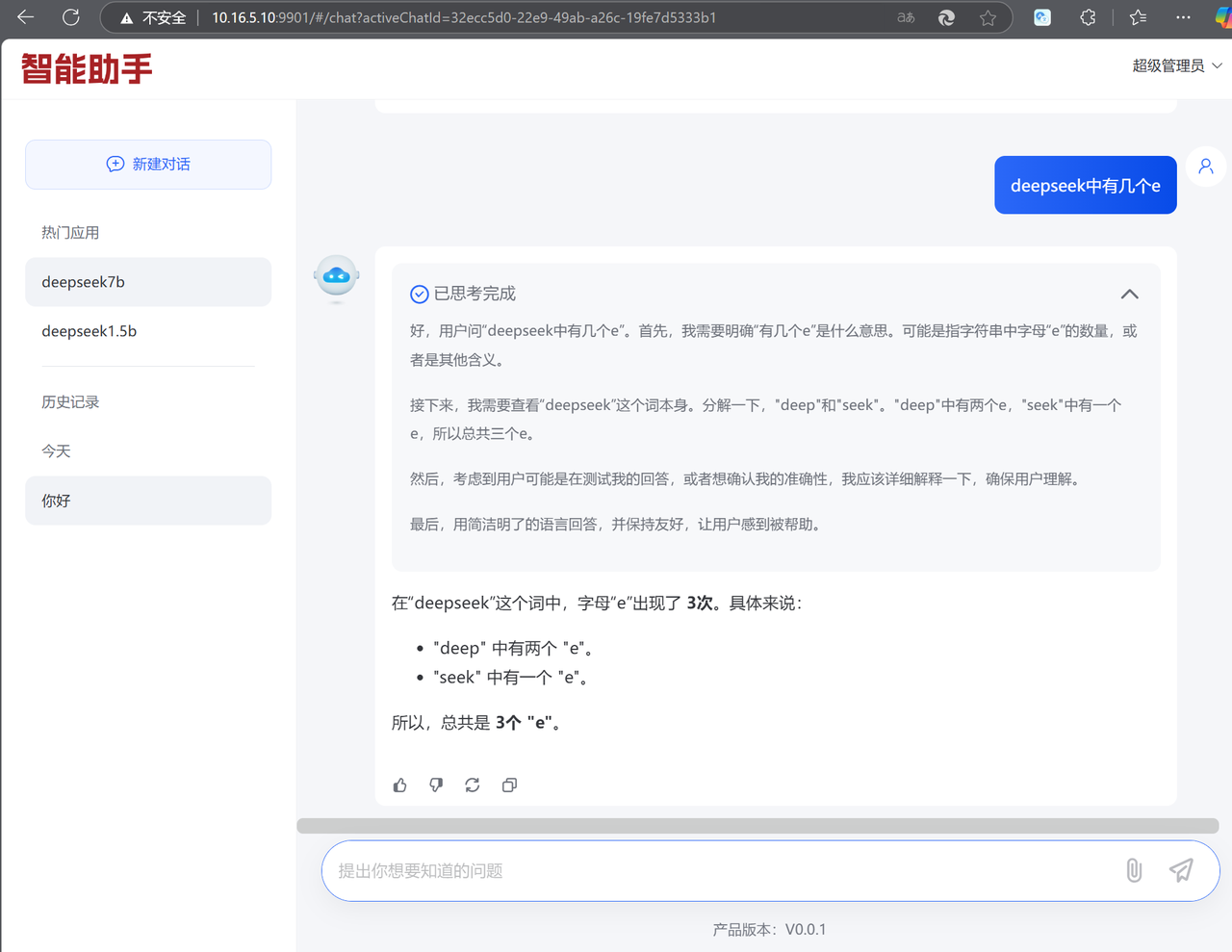Click the 热门应用 section label
This screenshot has height=952, width=1232.
(70, 233)
